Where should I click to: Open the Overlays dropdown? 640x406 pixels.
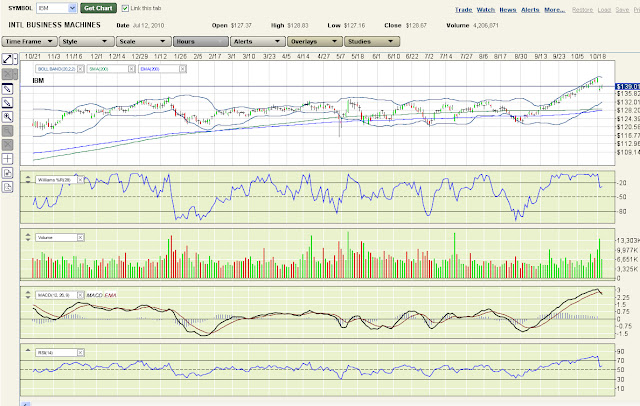314,42
